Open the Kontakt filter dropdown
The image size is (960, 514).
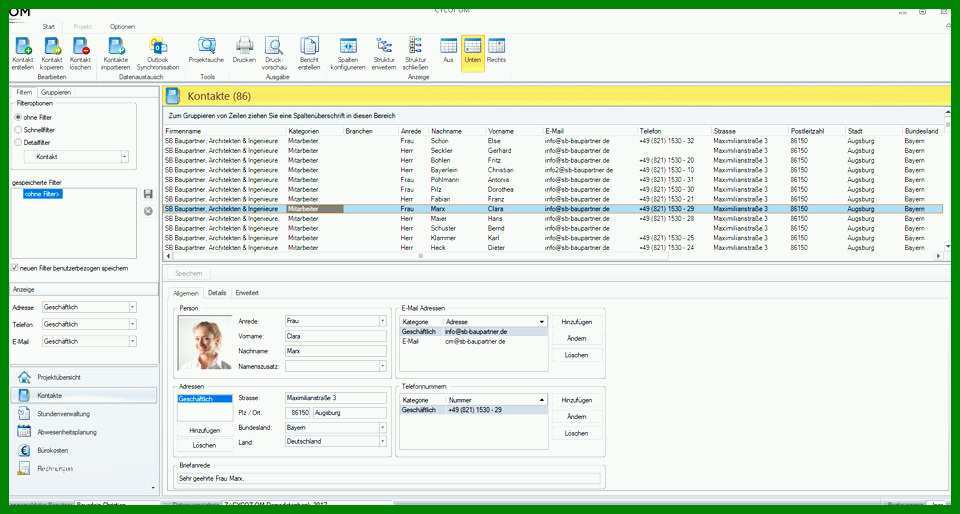tap(125, 157)
